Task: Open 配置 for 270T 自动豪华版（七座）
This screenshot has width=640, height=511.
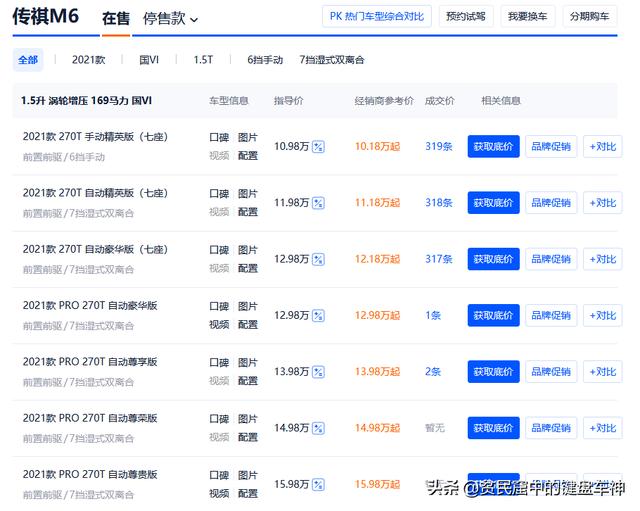Action: (248, 268)
